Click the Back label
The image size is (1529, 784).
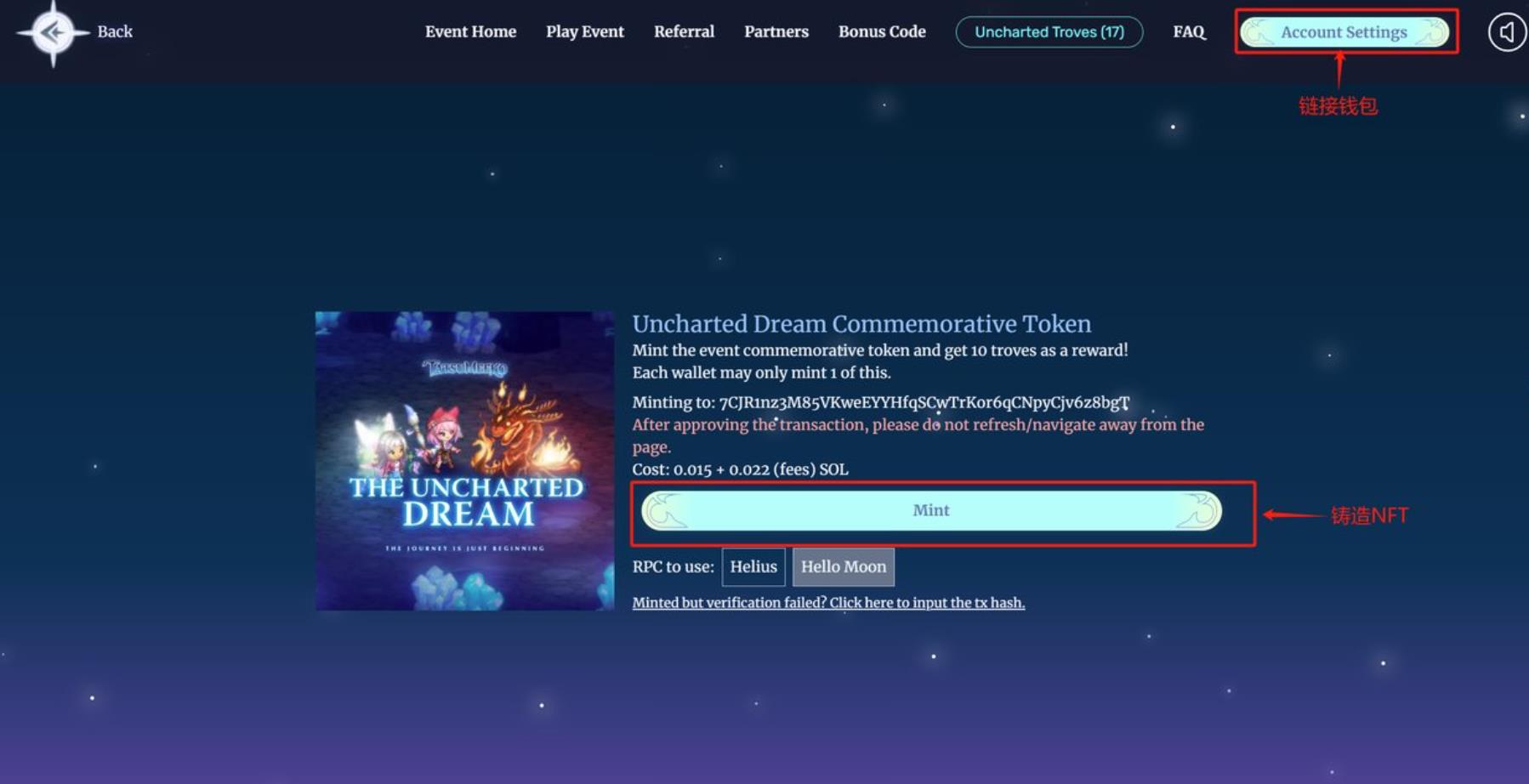tap(115, 31)
